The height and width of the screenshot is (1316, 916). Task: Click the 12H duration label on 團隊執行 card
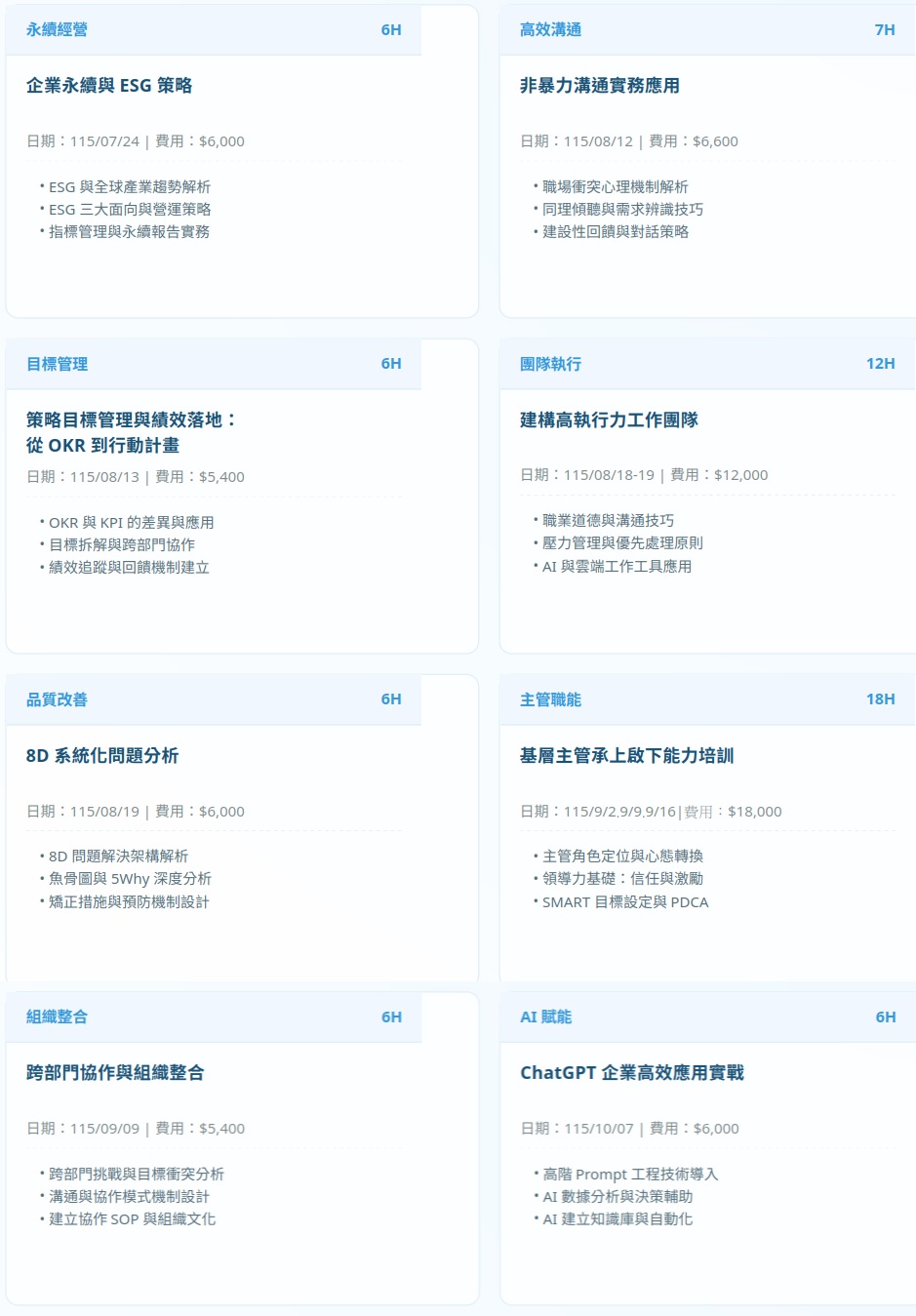click(881, 363)
